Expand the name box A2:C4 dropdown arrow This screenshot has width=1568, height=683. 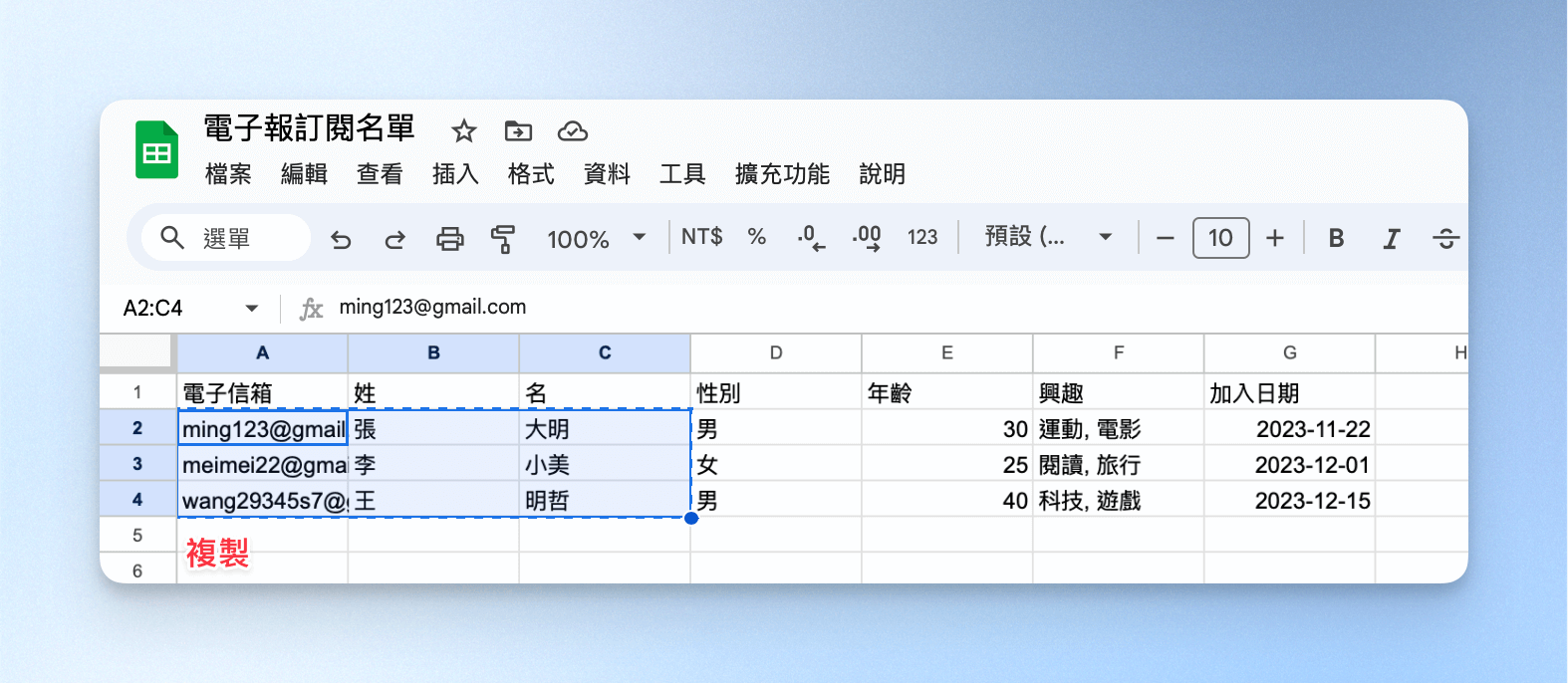click(252, 309)
